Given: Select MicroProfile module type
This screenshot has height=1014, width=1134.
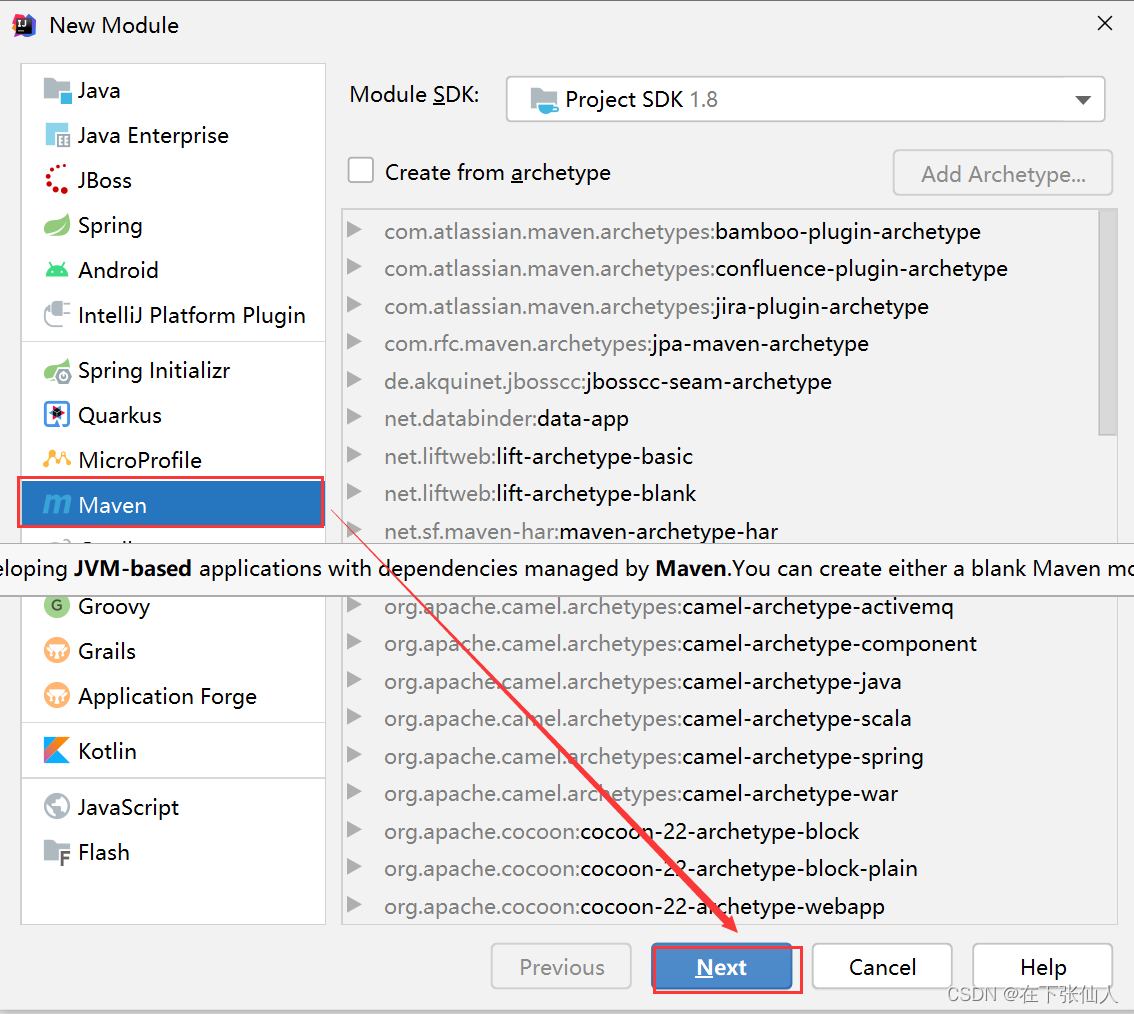Looking at the screenshot, I should [x=173, y=459].
